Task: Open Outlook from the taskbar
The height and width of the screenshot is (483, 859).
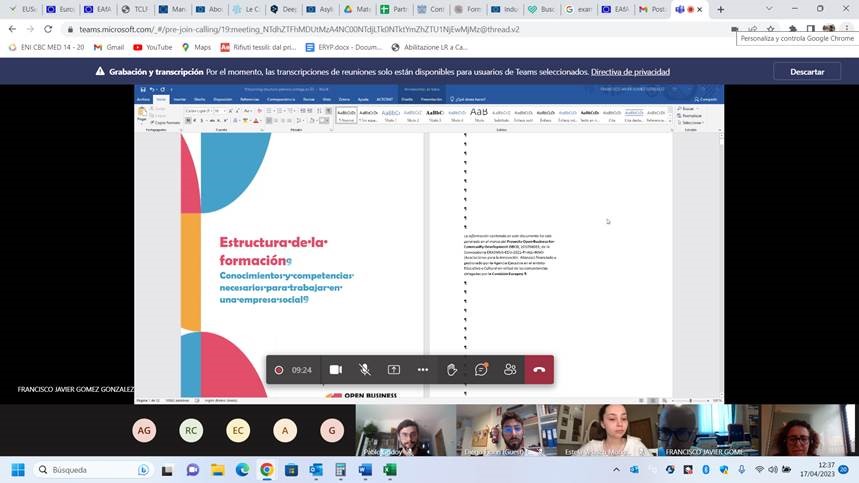Action: 316,470
